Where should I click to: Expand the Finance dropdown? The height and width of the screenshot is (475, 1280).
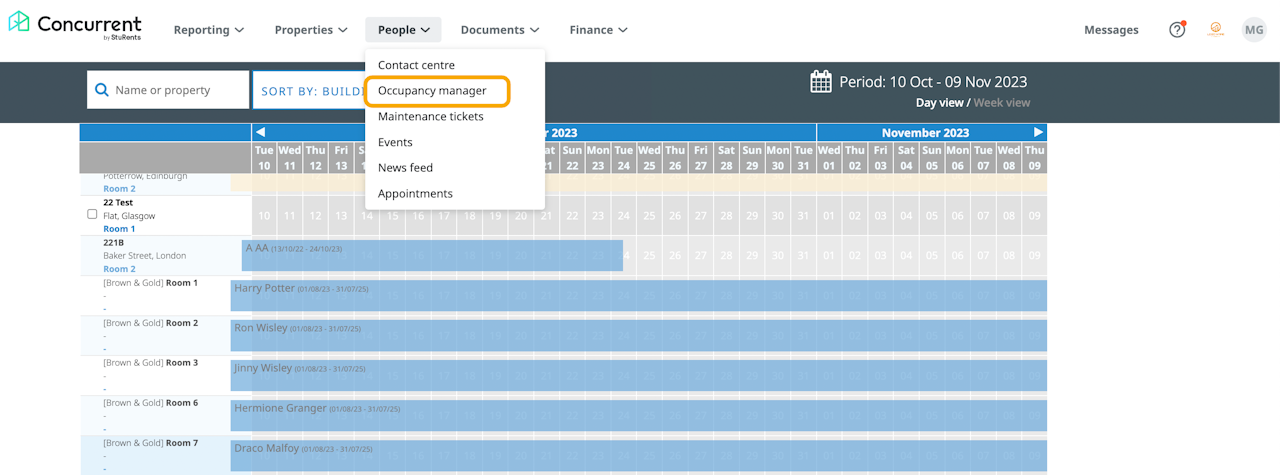[x=598, y=30]
